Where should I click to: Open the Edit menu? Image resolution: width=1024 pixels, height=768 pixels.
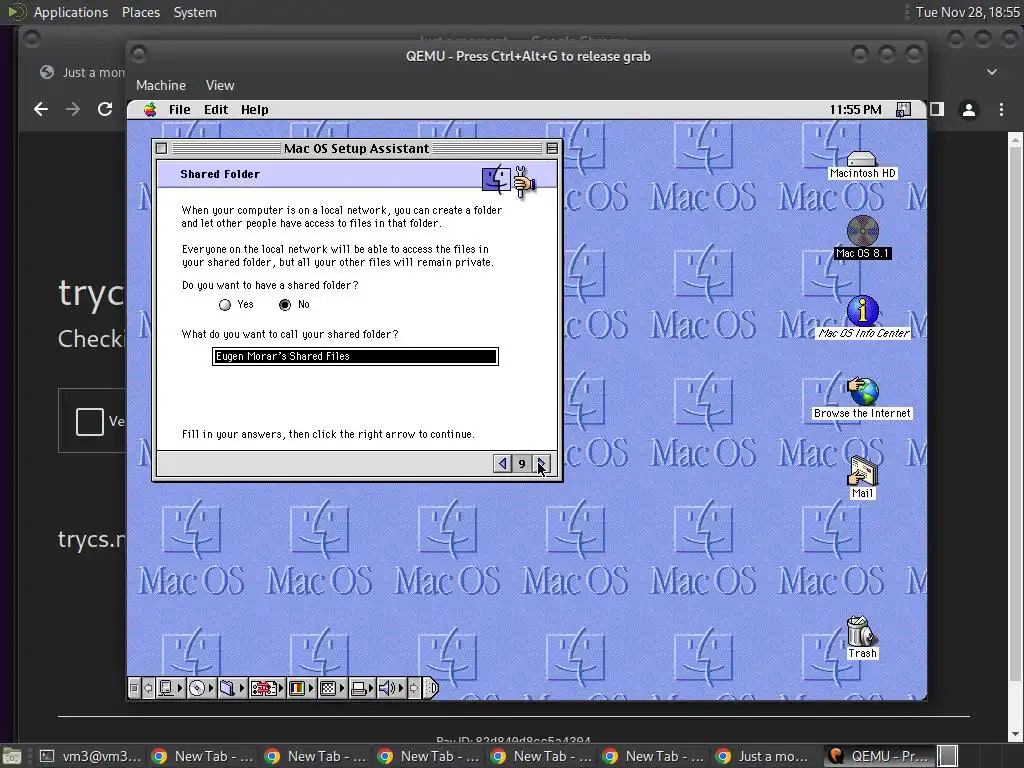[x=216, y=110]
